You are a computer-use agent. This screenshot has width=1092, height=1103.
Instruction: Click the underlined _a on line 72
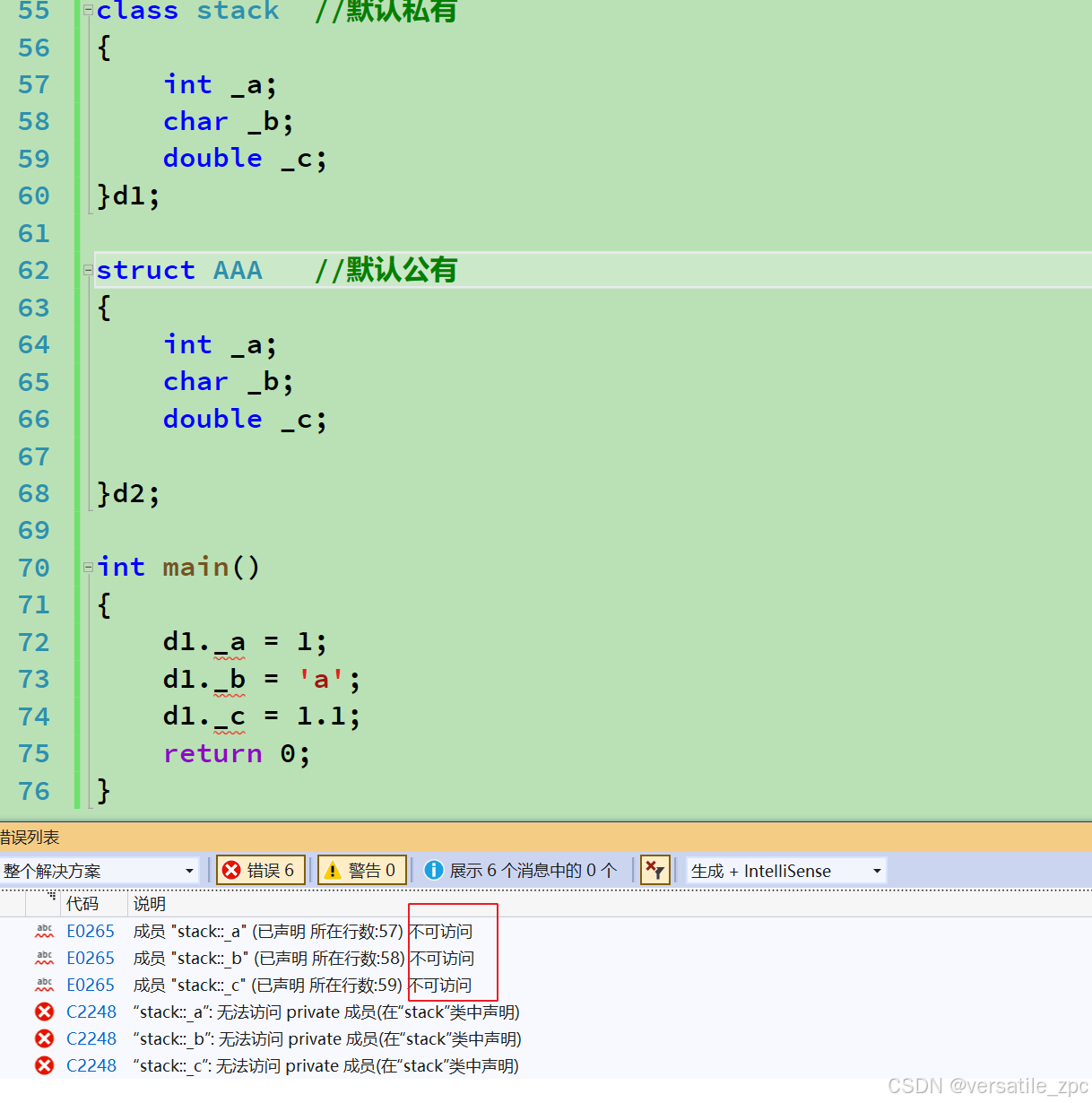[x=230, y=643]
